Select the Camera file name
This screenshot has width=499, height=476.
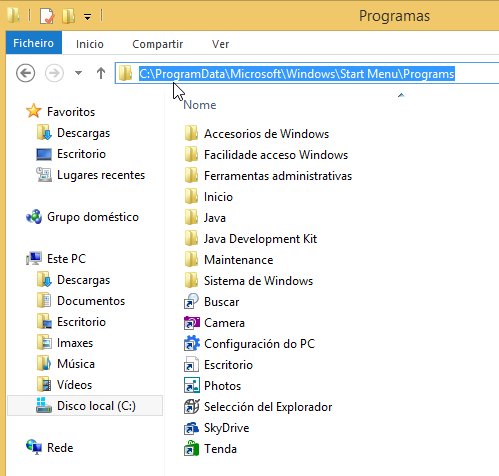tap(224, 323)
